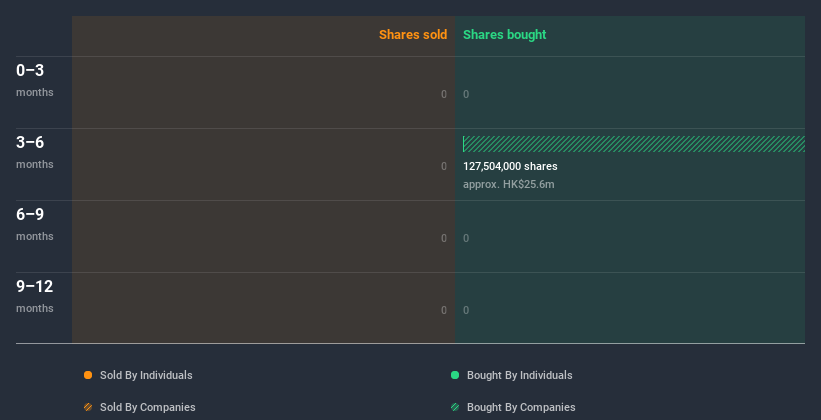Click the Shares bought column header
This screenshot has width=821, height=420.
(505, 35)
